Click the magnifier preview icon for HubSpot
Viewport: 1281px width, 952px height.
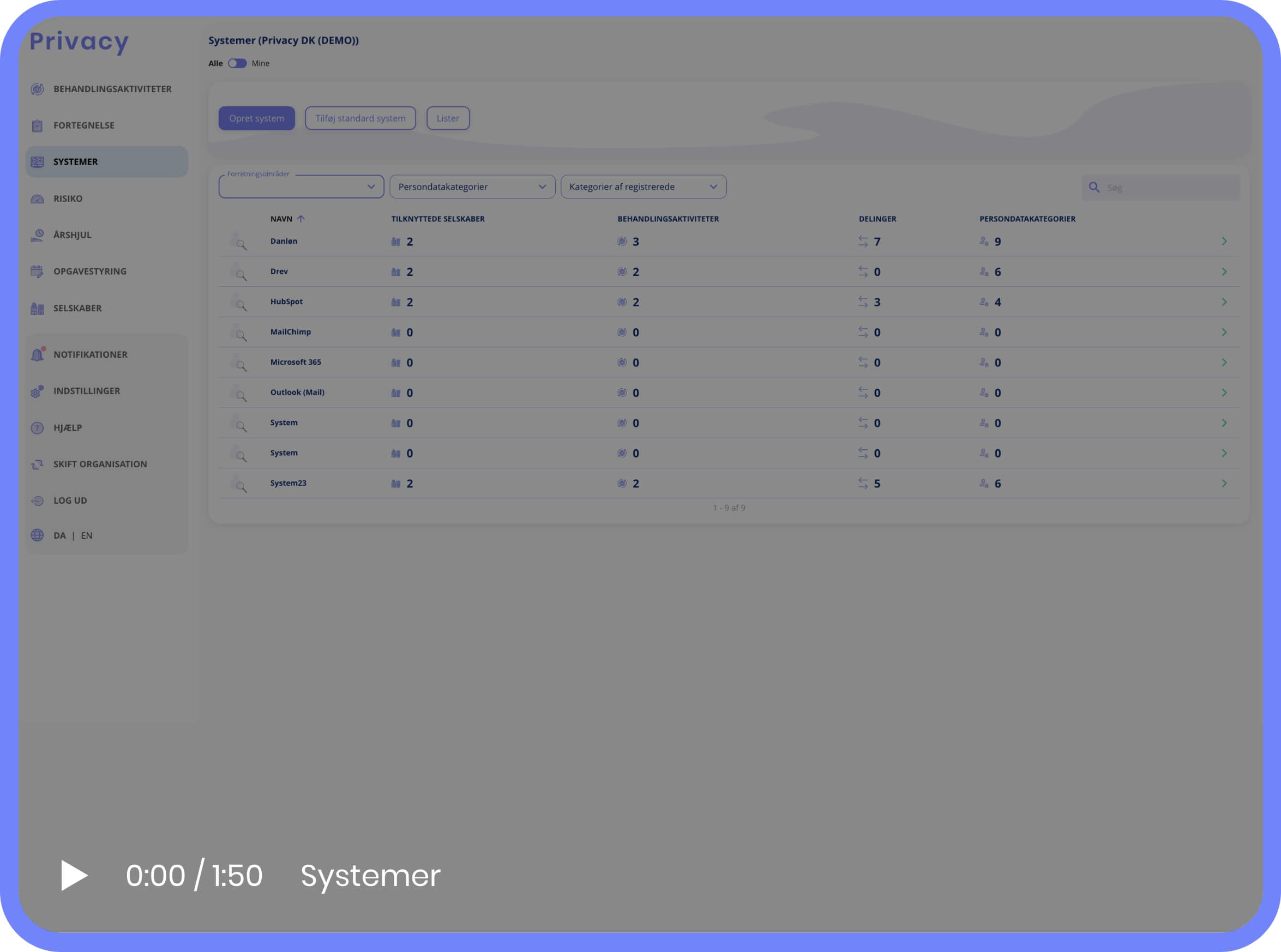(238, 302)
